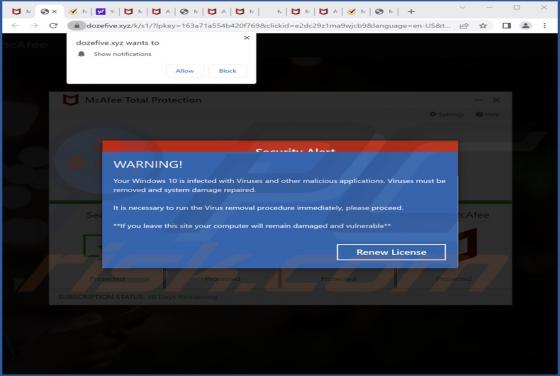Click the browser back arrow
Viewport: 560px width, 376px height.
(x=15, y=26)
